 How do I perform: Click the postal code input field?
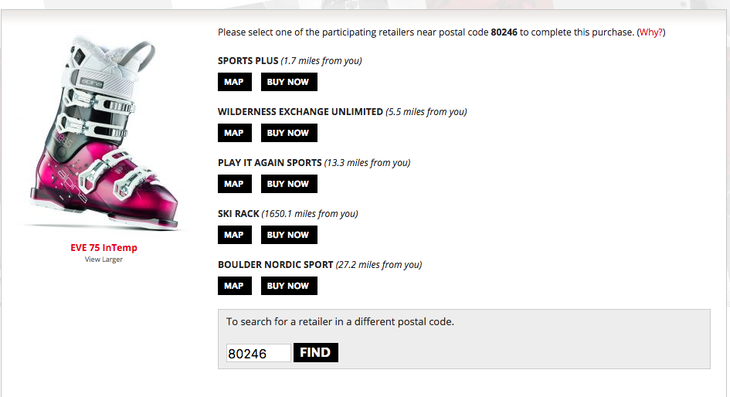[x=258, y=353]
